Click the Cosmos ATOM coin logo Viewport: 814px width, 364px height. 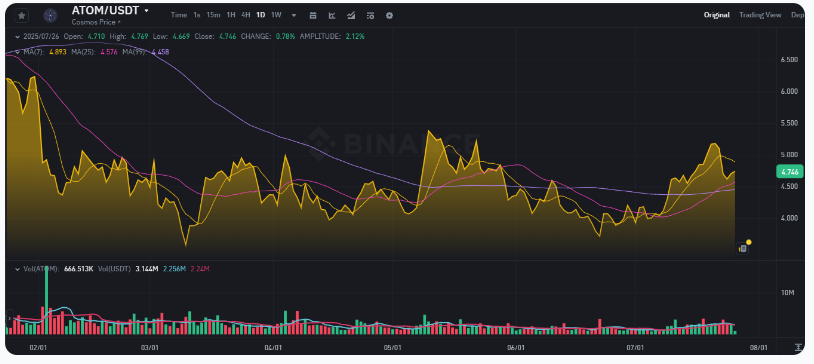(50, 16)
